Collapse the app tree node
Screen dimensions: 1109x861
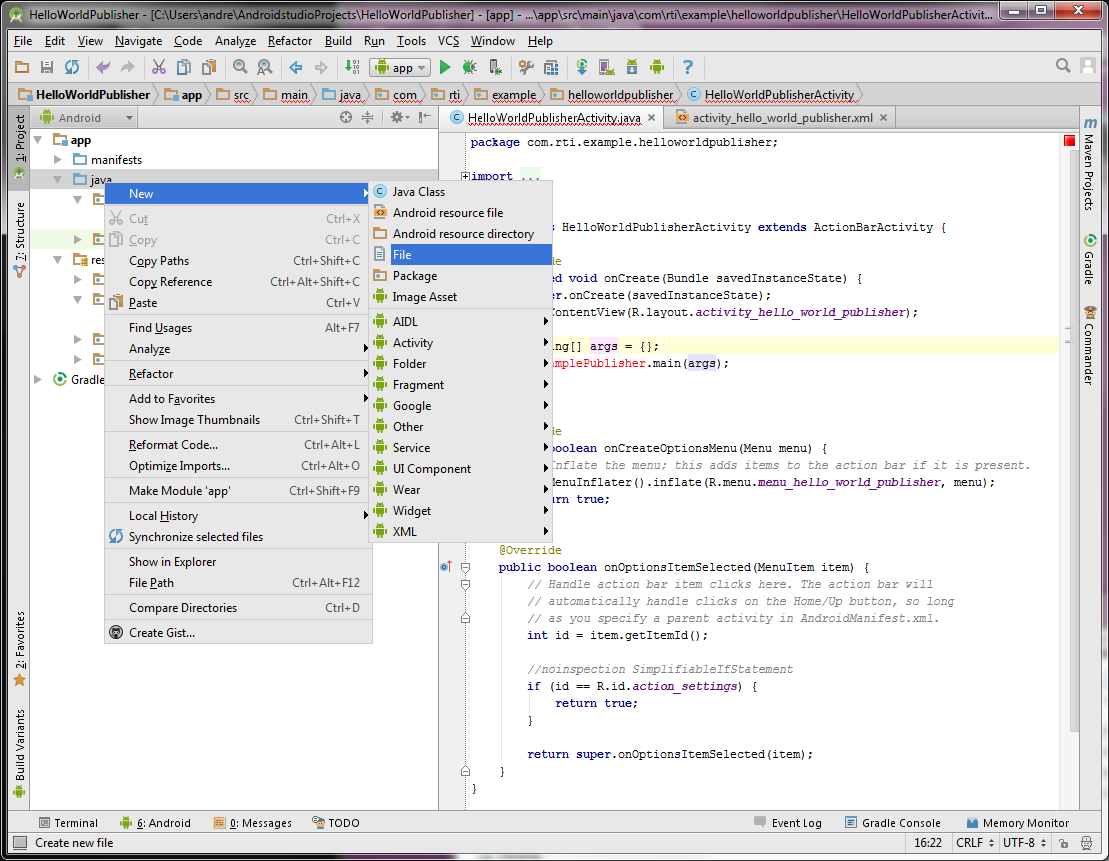coord(38,140)
